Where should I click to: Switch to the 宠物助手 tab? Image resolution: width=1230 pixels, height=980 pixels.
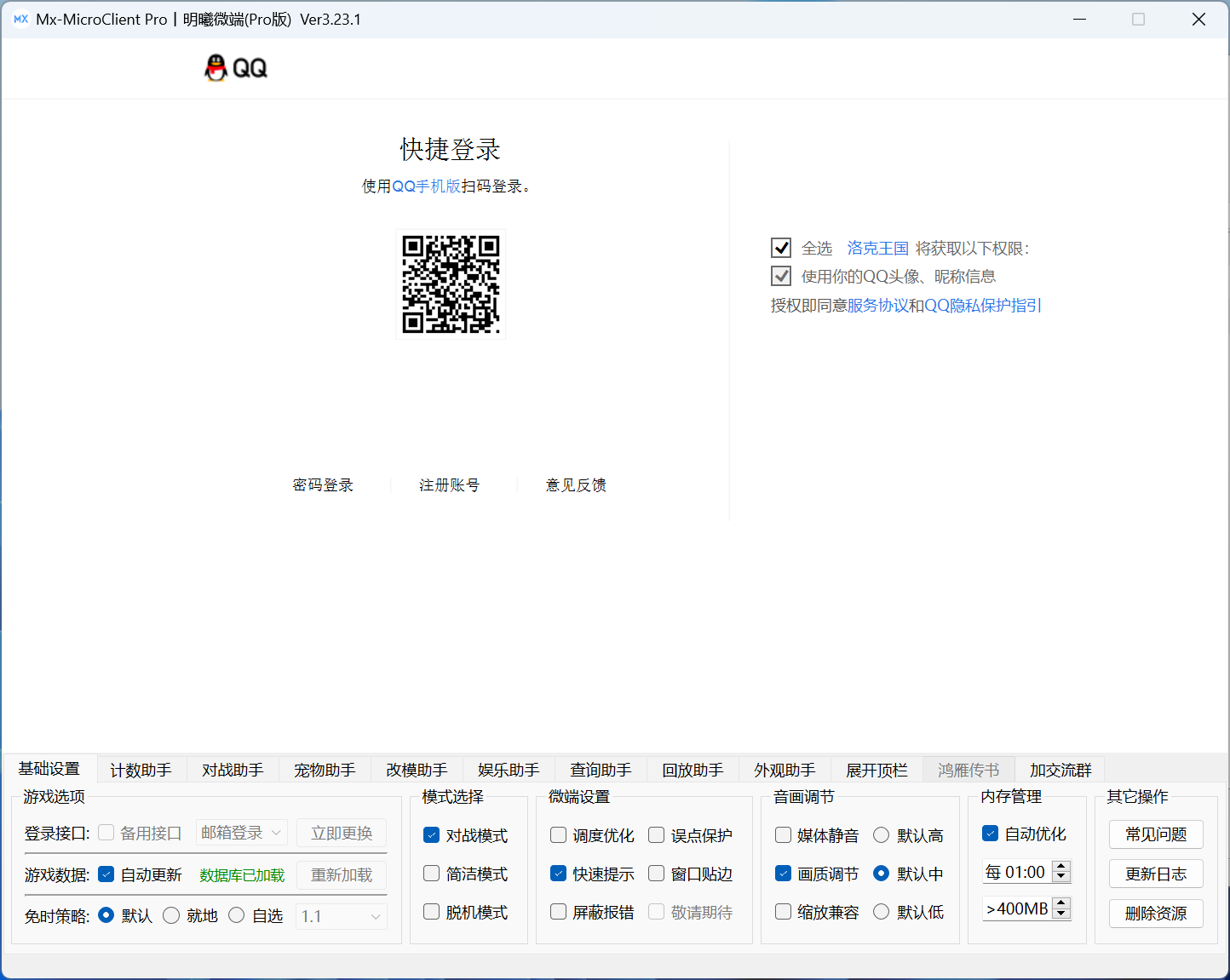[x=325, y=770]
